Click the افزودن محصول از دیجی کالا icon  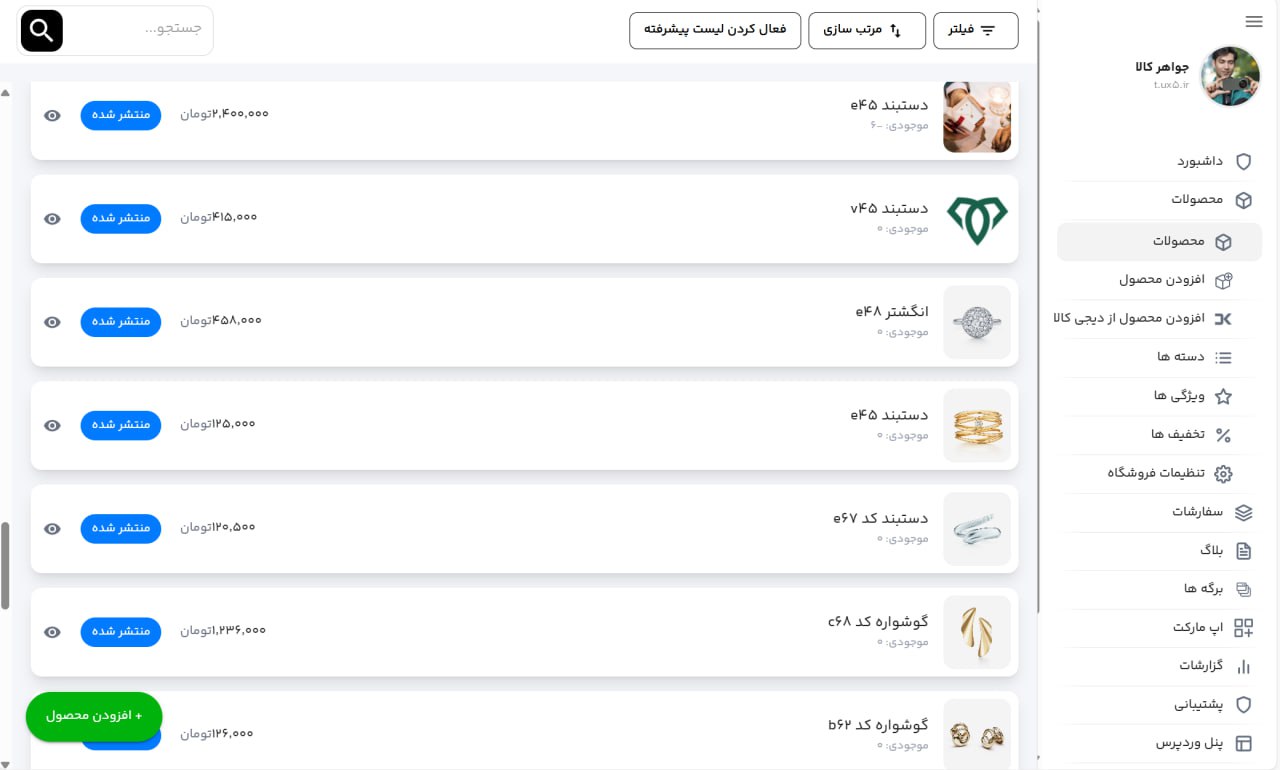1223,319
